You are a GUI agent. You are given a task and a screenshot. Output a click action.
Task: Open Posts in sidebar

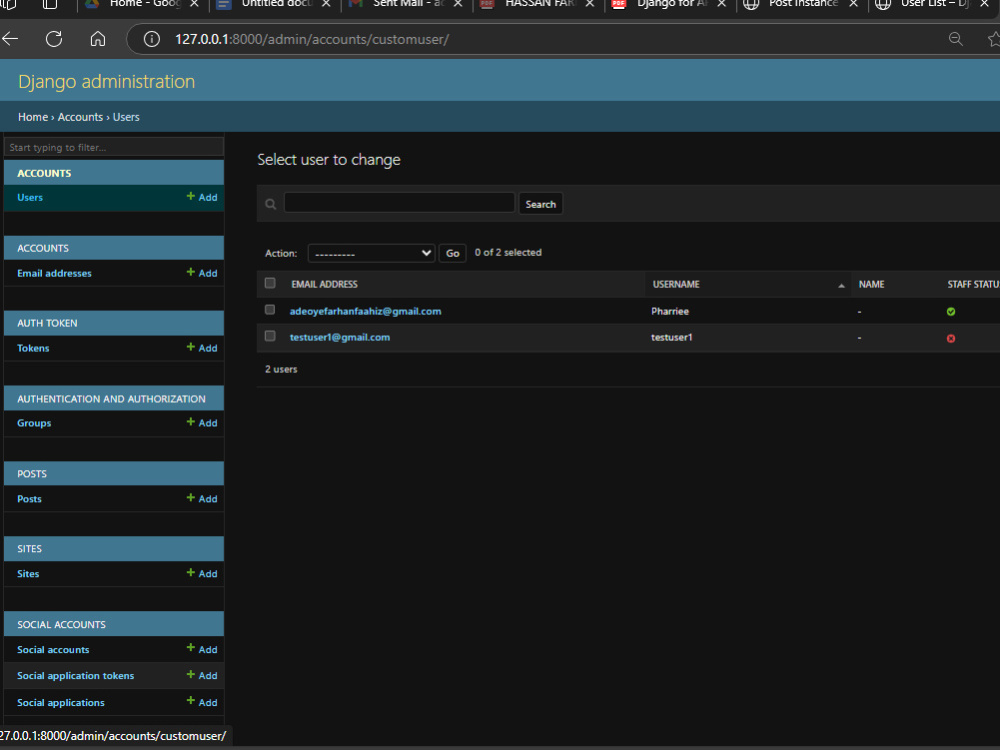29,499
